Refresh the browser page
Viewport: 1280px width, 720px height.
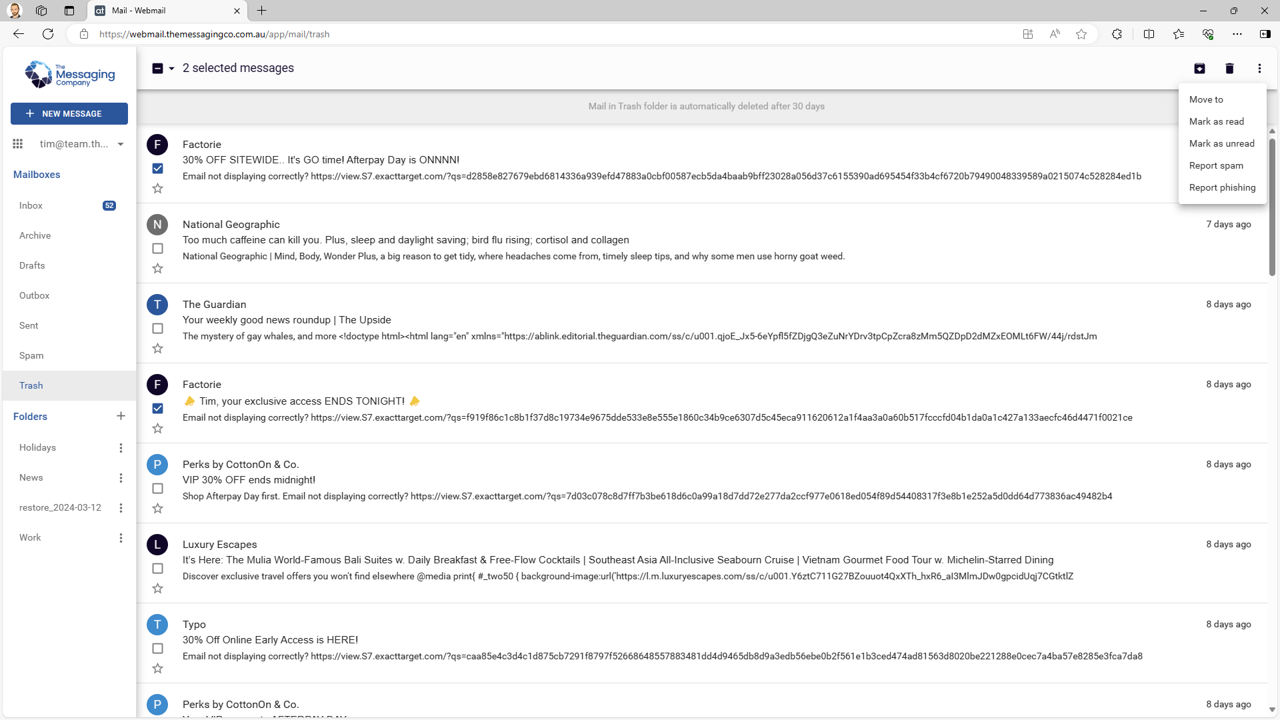[x=47, y=34]
